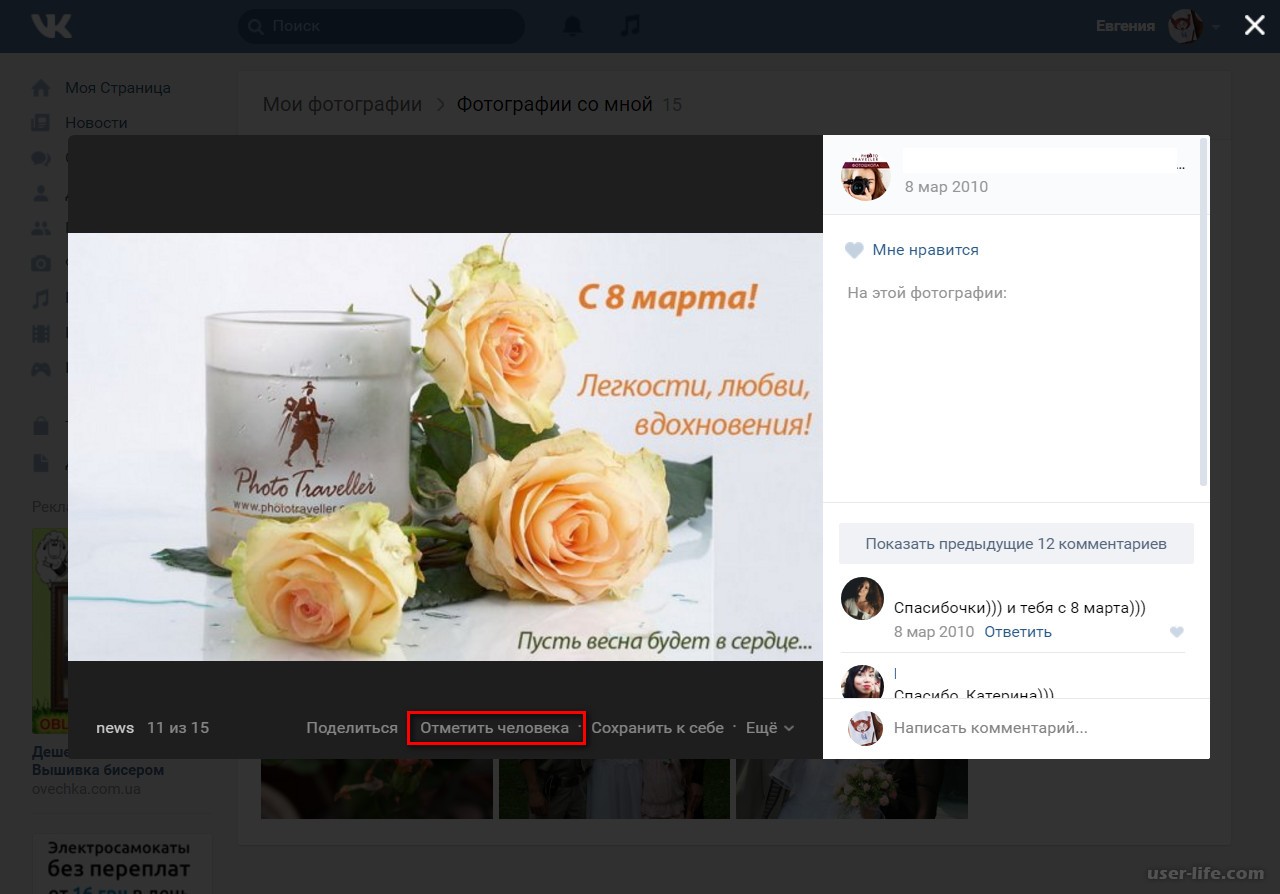Click the comment date under Спасибочки
Screen dimensions: 1280x894
point(934,632)
